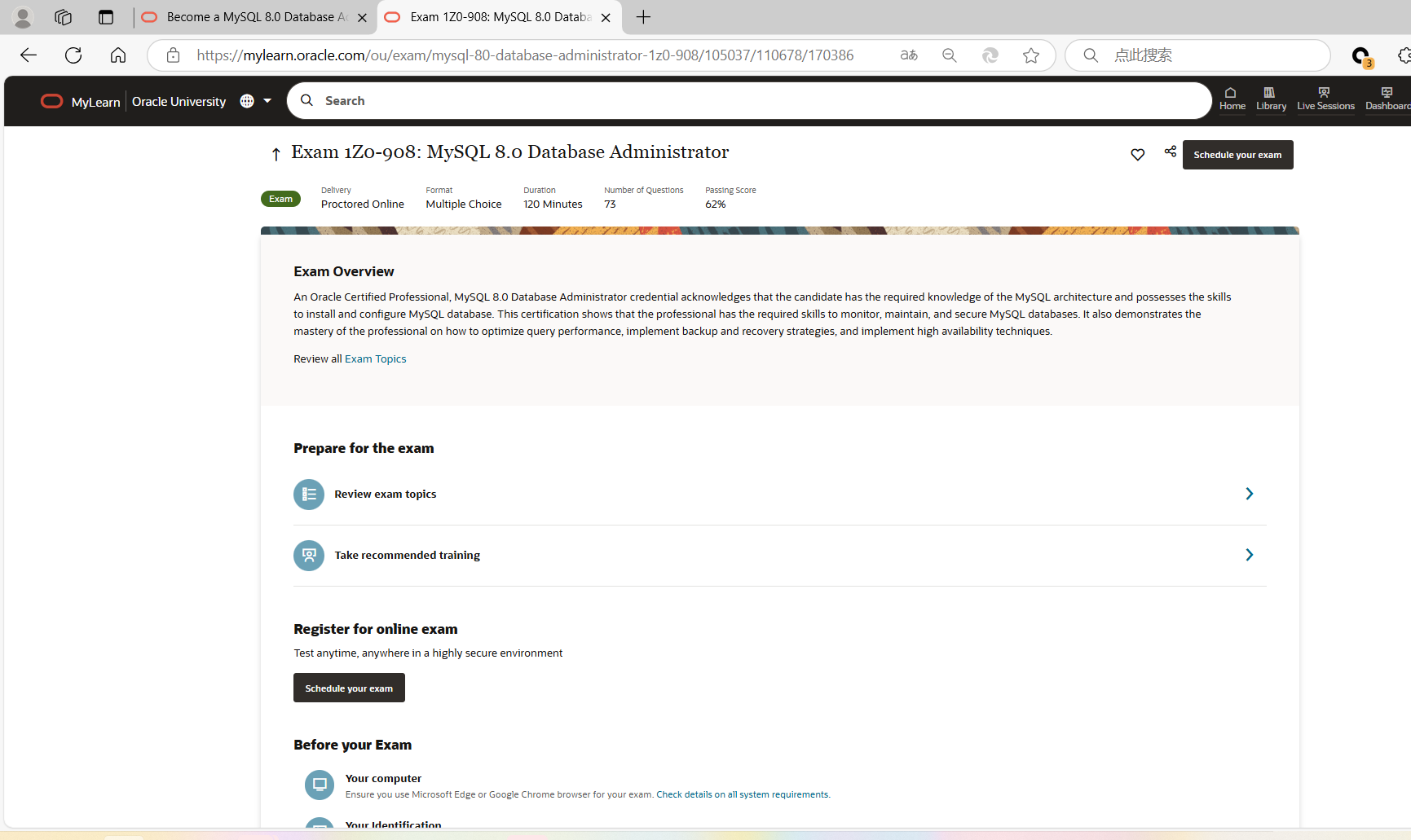Screen dimensions: 1411x840
Task: Open the Review exam topics item
Action: 385,494
